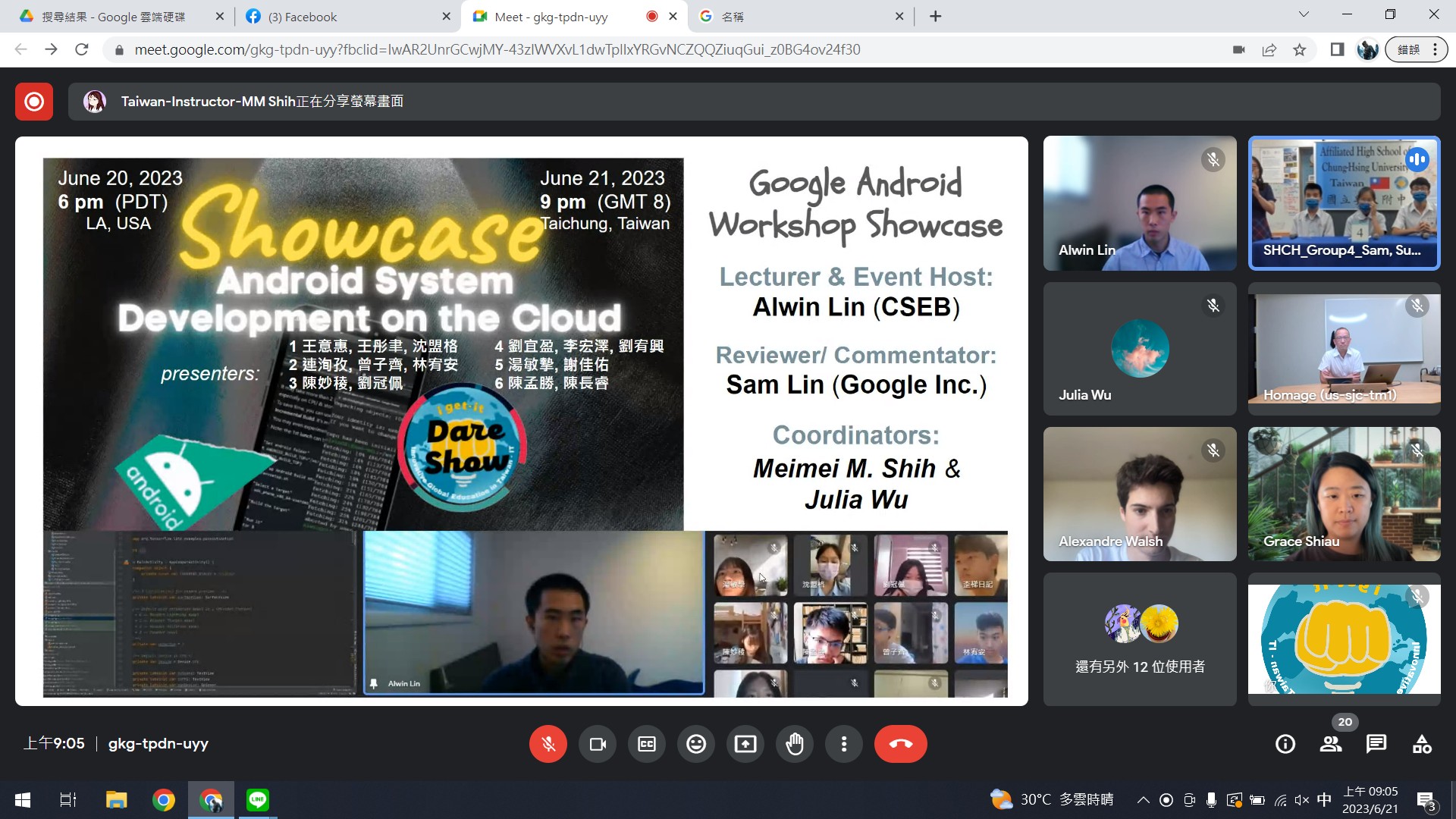Select Homage (us-sjc-tm1) participant tile
Image resolution: width=1456 pixels, height=819 pixels.
click(x=1345, y=349)
